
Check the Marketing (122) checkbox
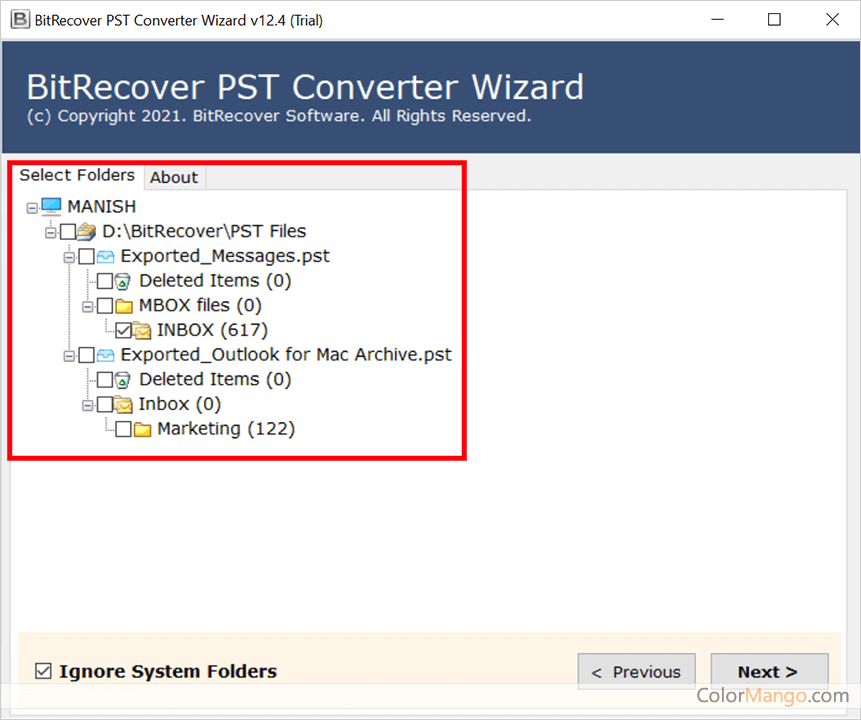coord(123,429)
